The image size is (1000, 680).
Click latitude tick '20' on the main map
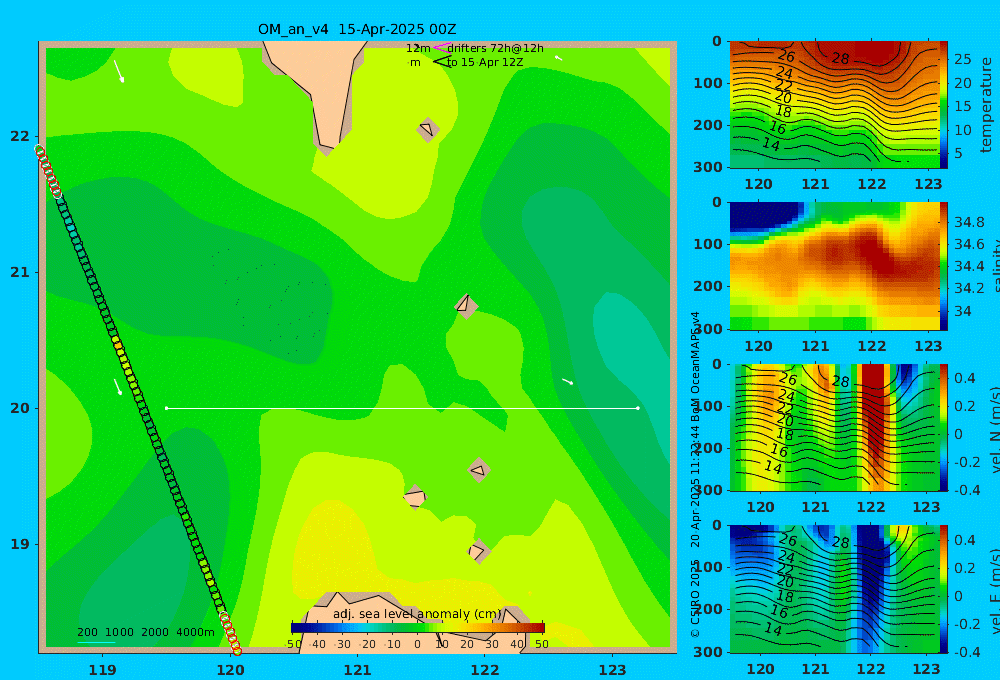coord(20,408)
